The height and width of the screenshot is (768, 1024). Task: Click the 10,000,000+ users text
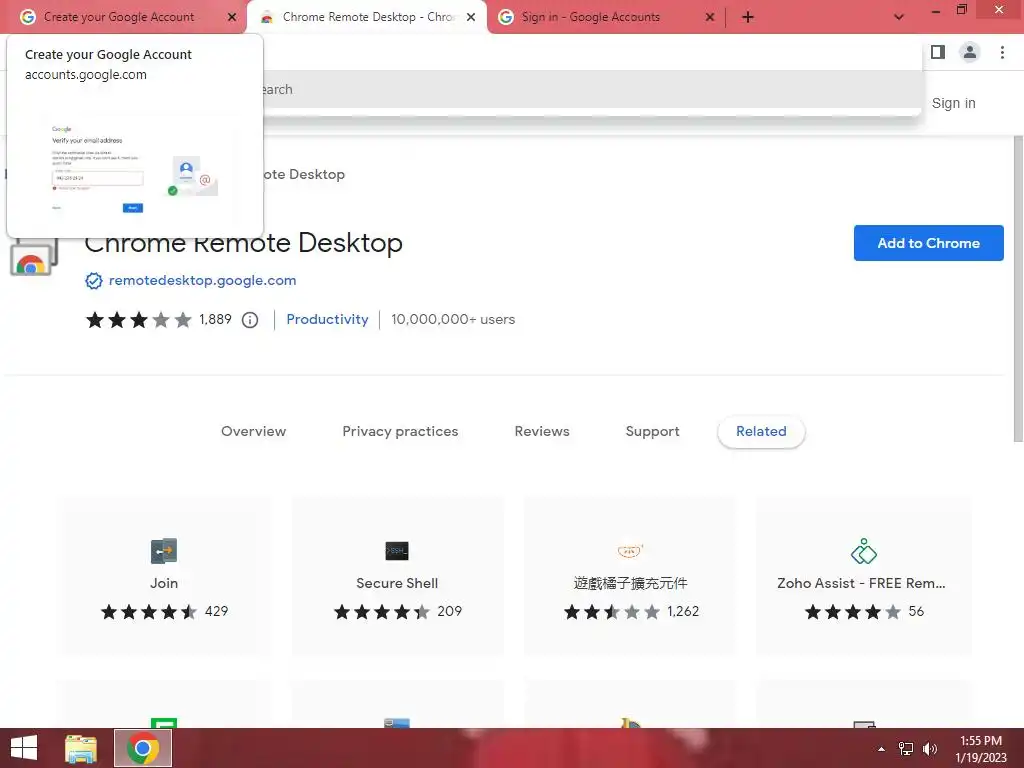point(453,319)
